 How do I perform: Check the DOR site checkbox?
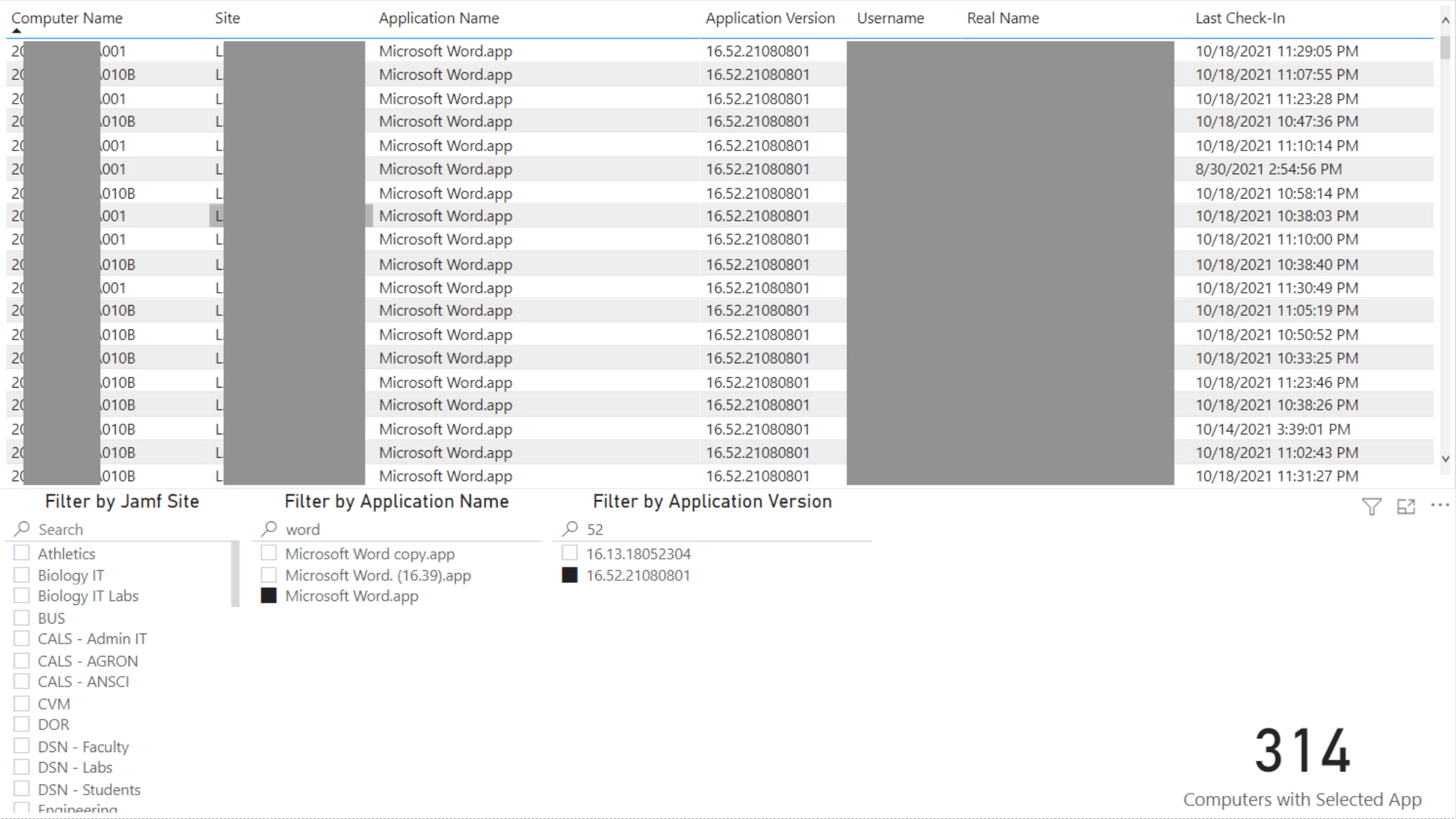coord(22,724)
